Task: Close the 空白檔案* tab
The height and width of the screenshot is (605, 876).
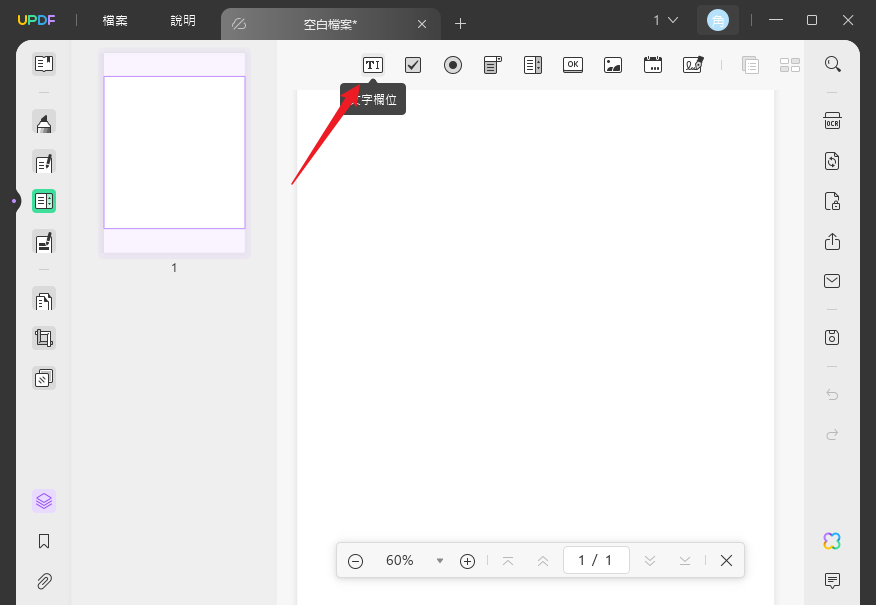Action: click(x=422, y=24)
